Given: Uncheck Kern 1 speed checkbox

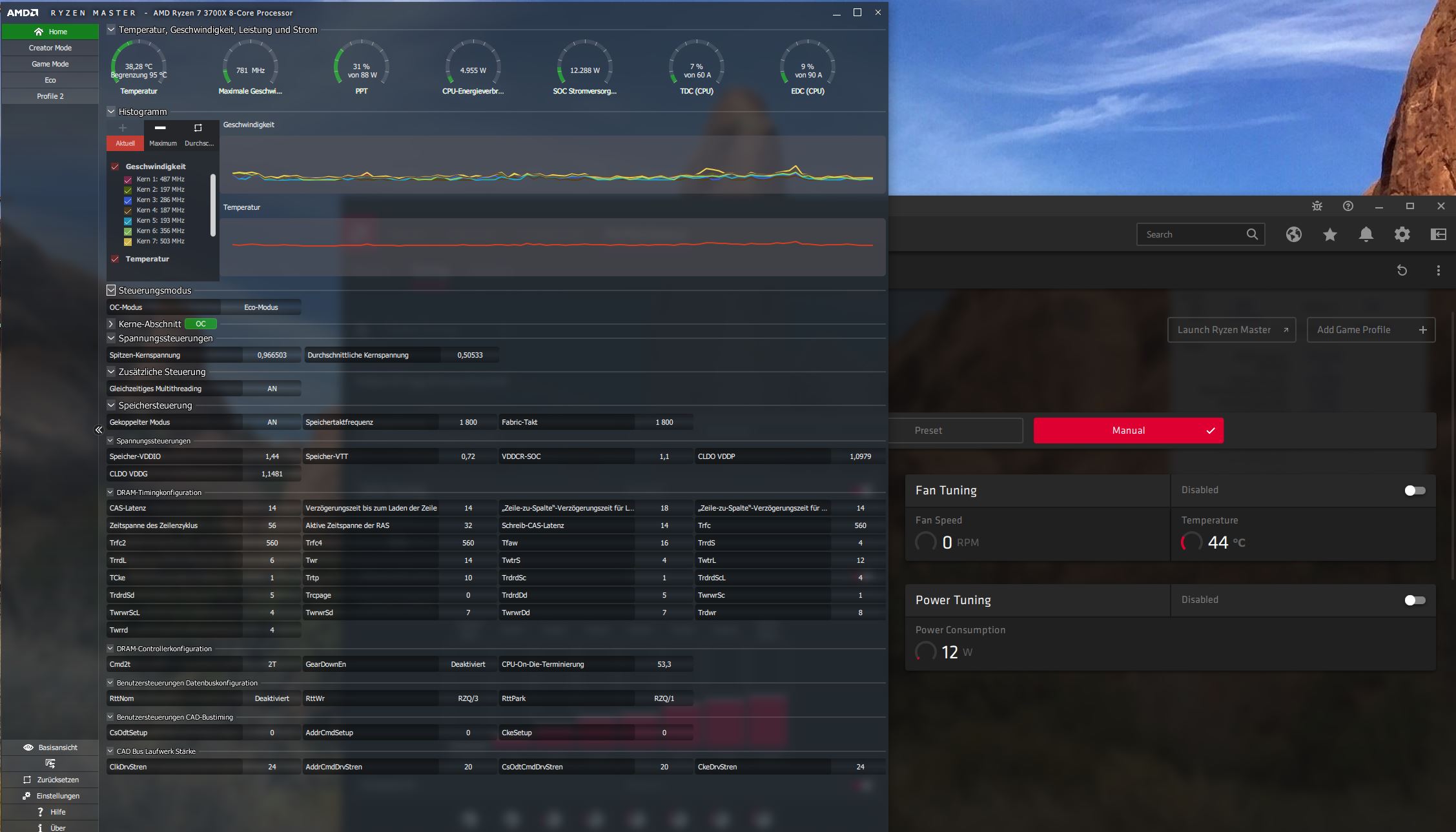Looking at the screenshot, I should [x=128, y=179].
